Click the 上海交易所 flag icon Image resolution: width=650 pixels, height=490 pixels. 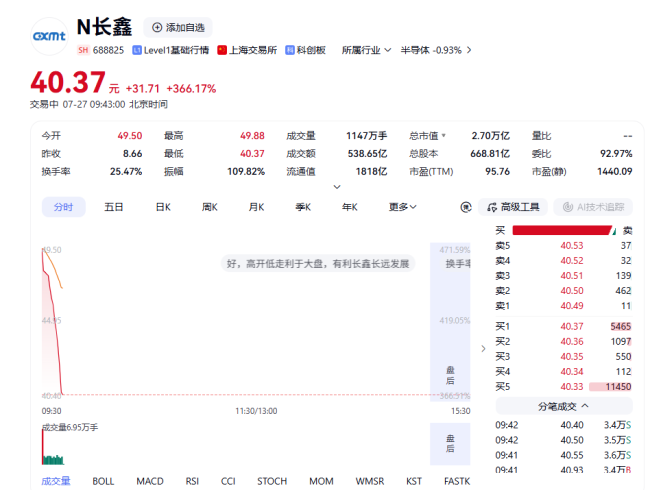coord(222,50)
